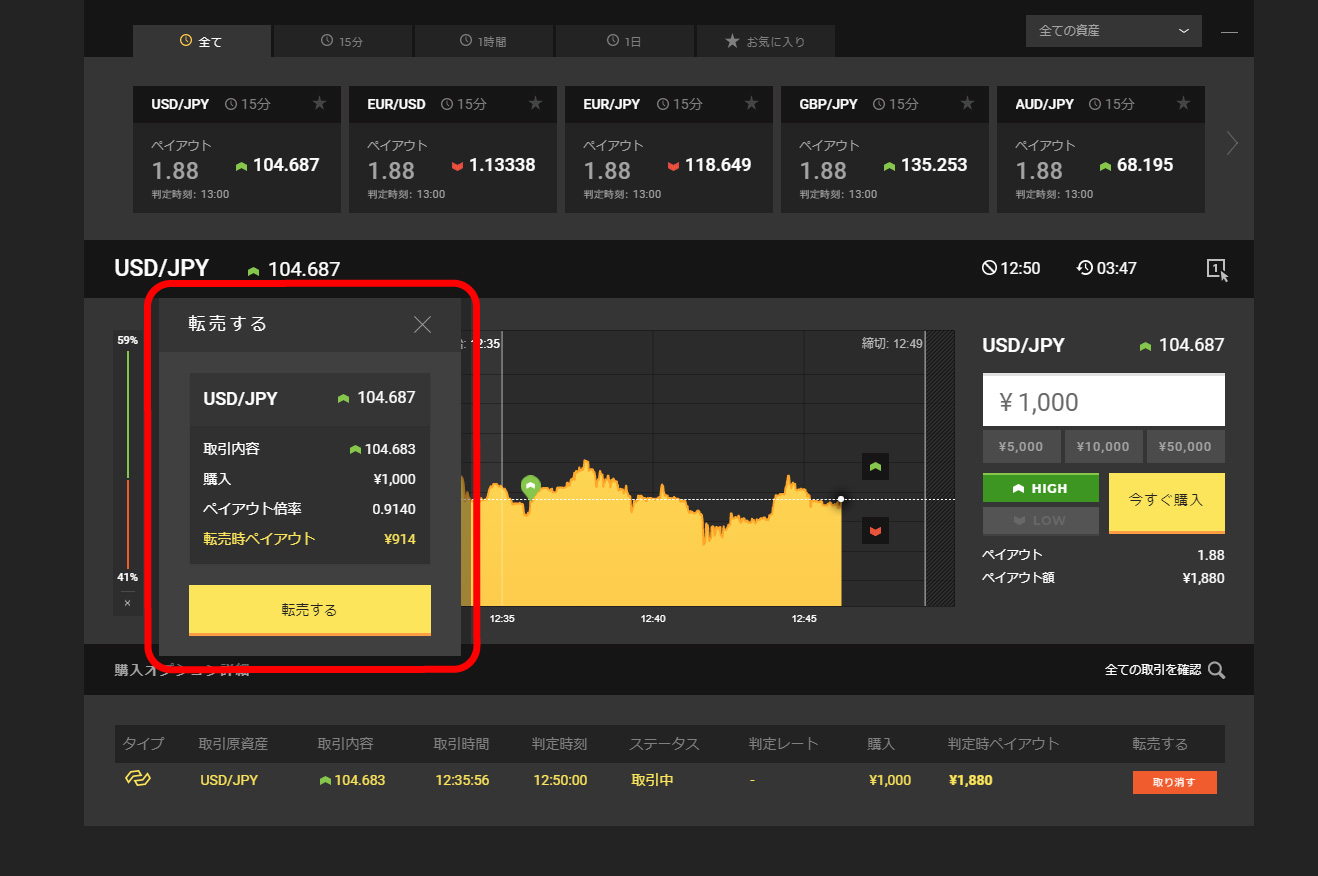This screenshot has width=1318, height=876.
Task: Click the green HIGH arrow on chart
Action: click(876, 466)
